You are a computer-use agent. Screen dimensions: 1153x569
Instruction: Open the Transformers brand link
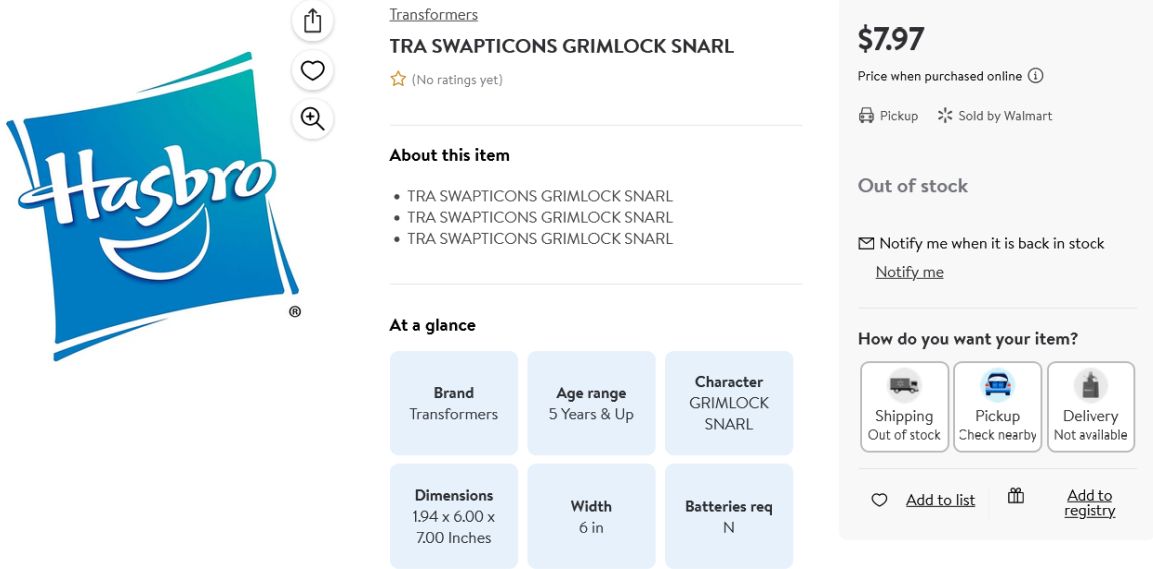pyautogui.click(x=433, y=14)
